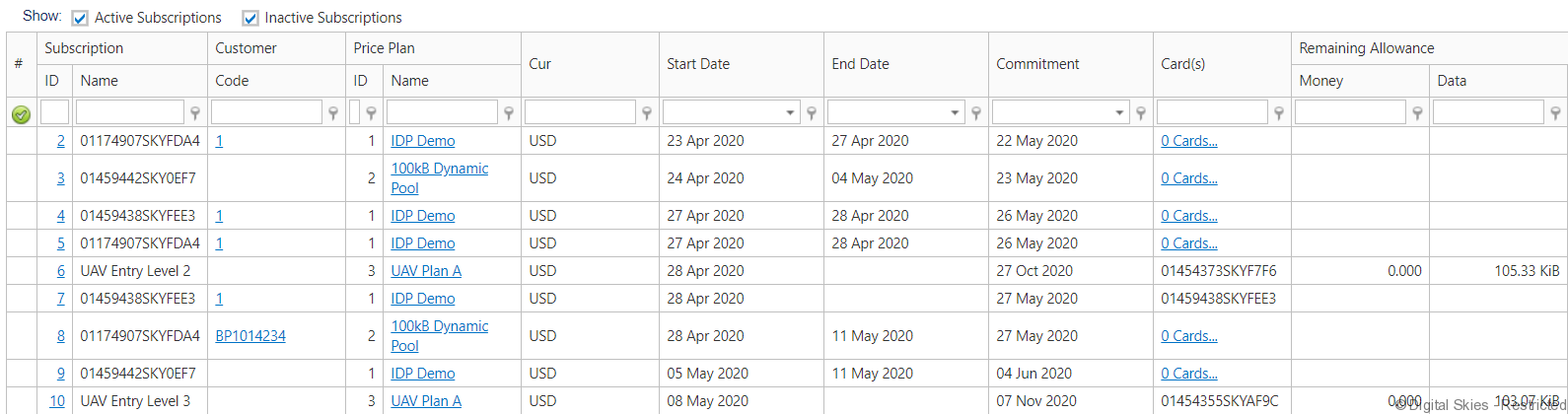Open customer code BP1014234 link

tap(250, 336)
